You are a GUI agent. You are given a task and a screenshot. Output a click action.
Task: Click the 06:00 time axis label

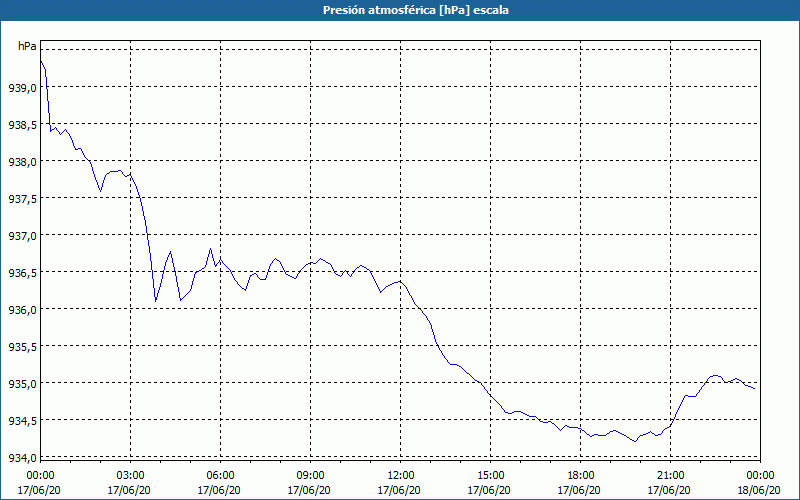click(x=220, y=476)
